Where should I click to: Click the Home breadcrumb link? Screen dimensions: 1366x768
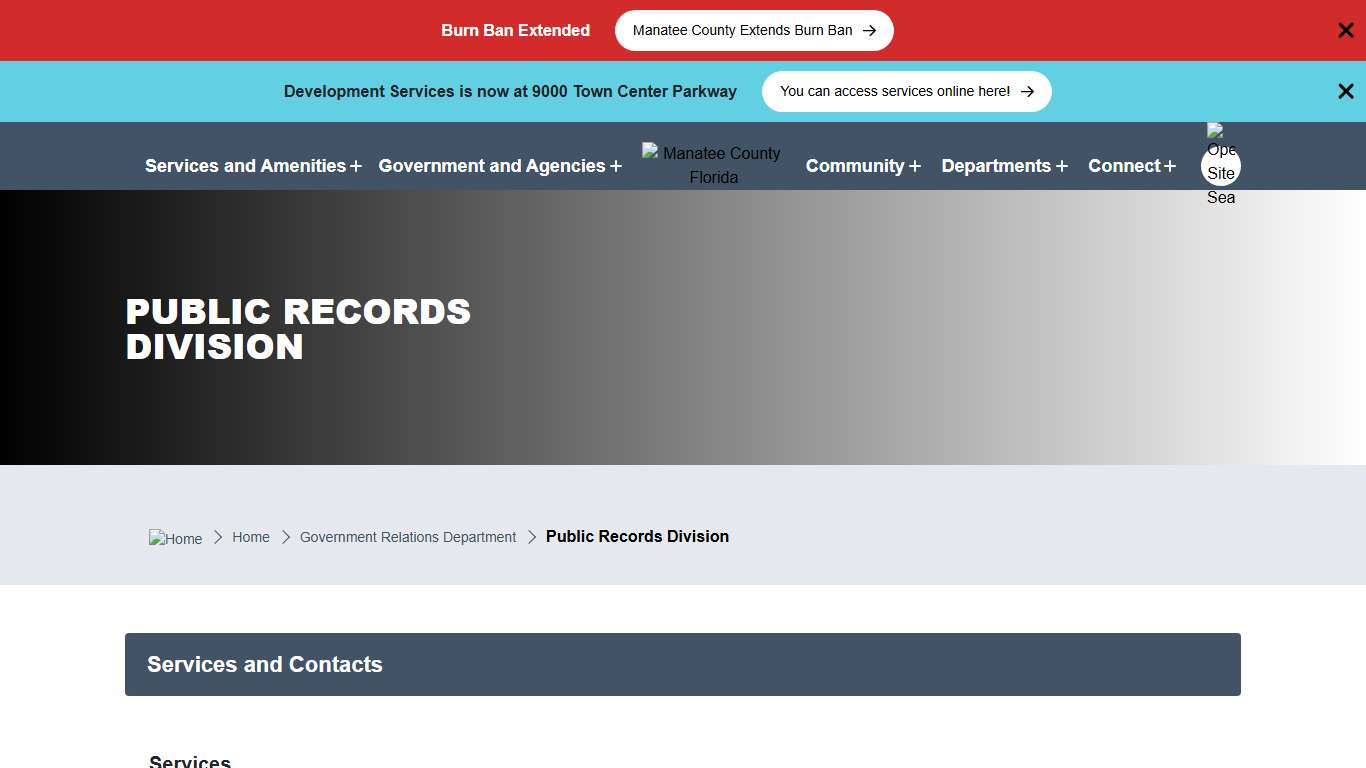251,537
